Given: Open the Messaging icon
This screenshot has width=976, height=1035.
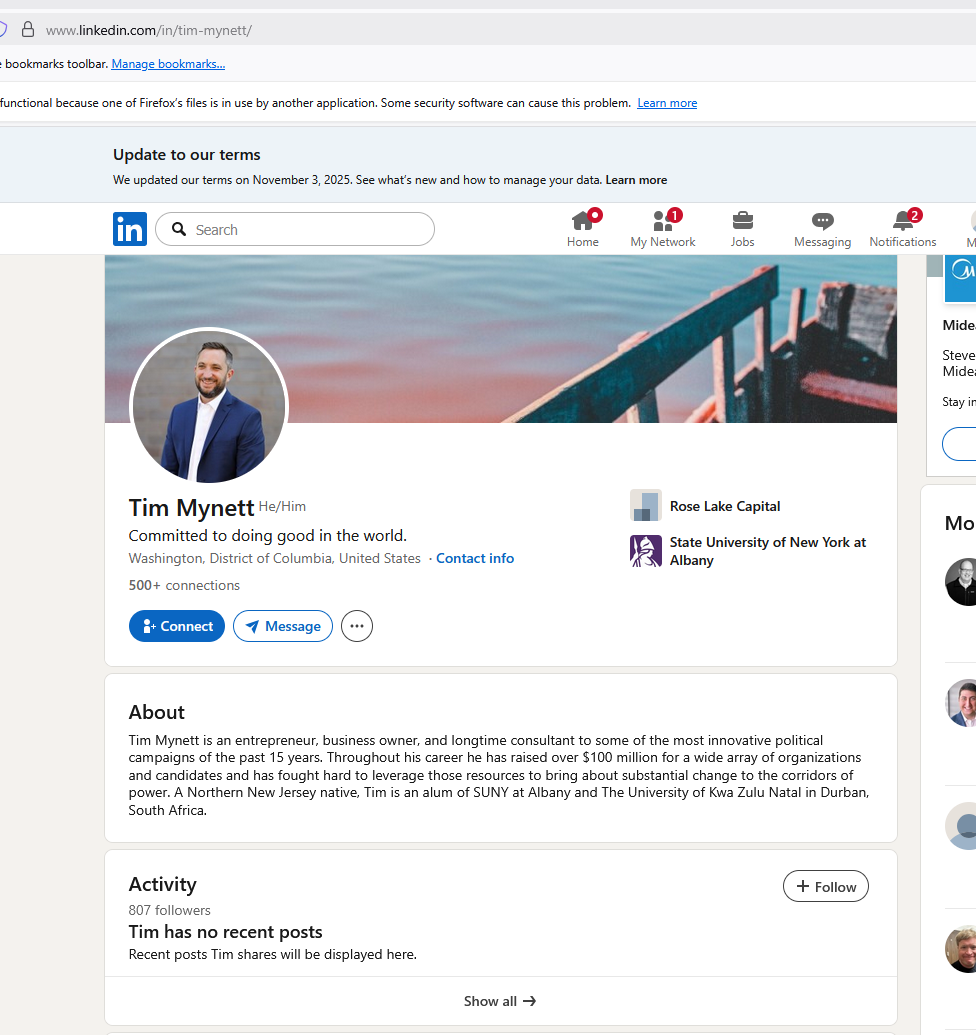Looking at the screenshot, I should (822, 221).
